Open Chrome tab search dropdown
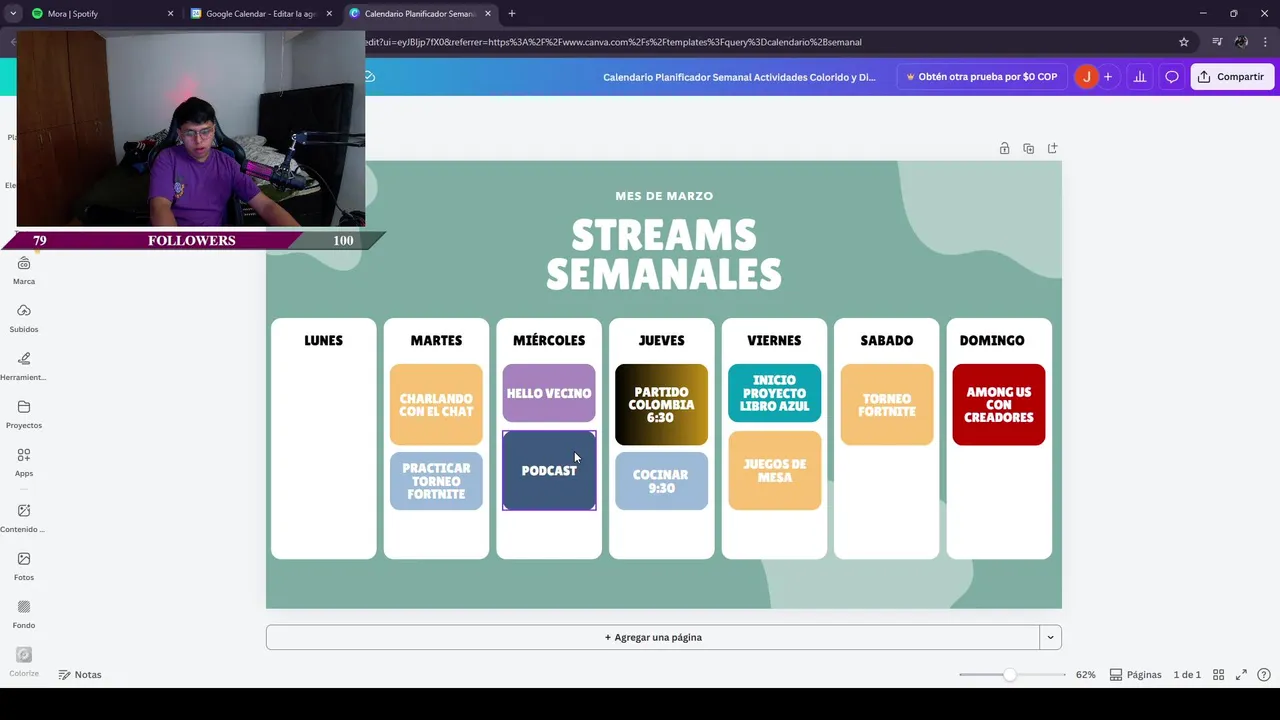The height and width of the screenshot is (720, 1280). click(13, 14)
